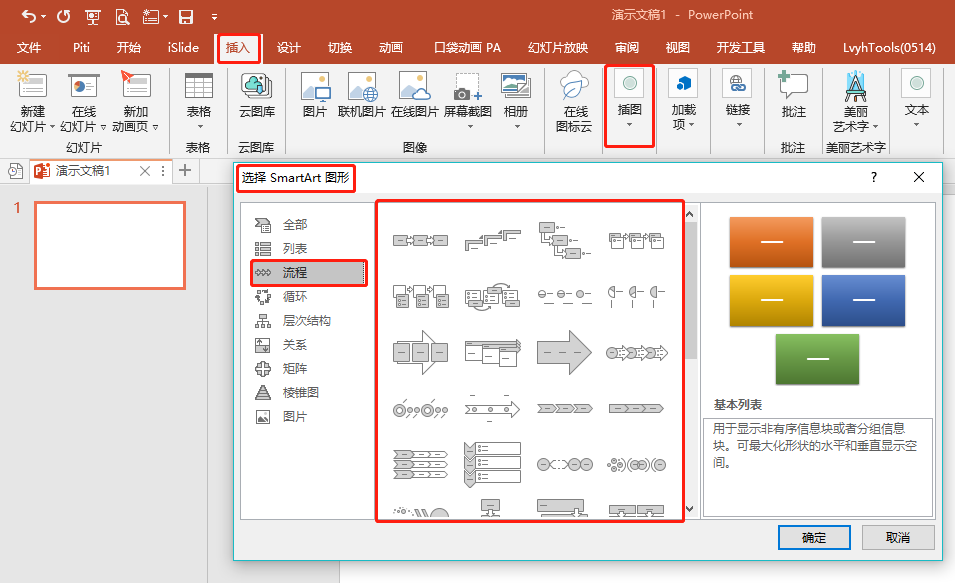955x583 pixels.
Task: Click the 联机图片 icon
Action: tap(362, 87)
